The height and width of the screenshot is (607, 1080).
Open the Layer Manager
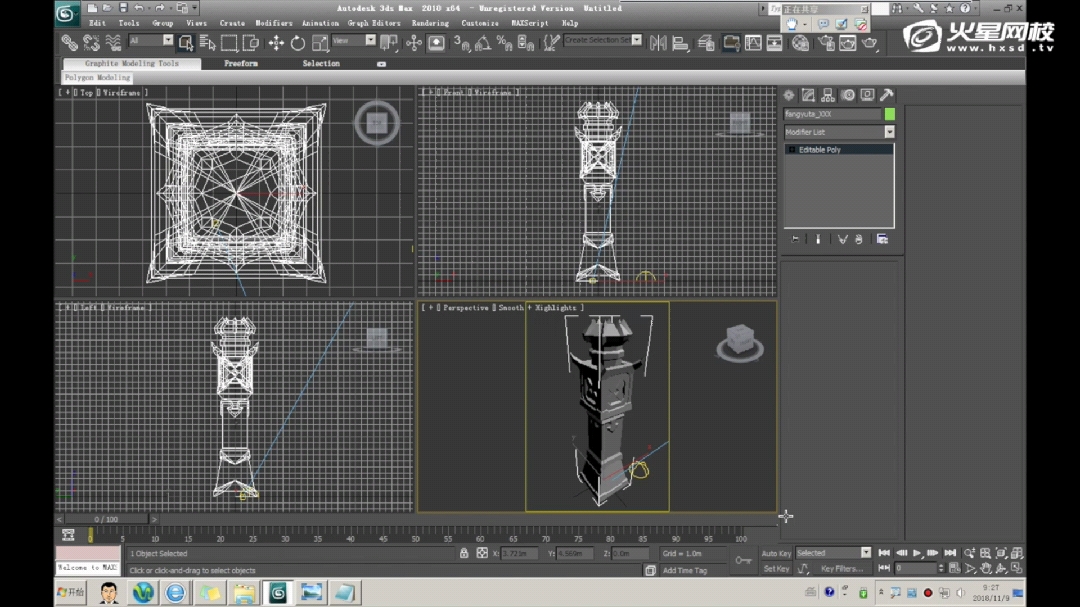[706, 43]
